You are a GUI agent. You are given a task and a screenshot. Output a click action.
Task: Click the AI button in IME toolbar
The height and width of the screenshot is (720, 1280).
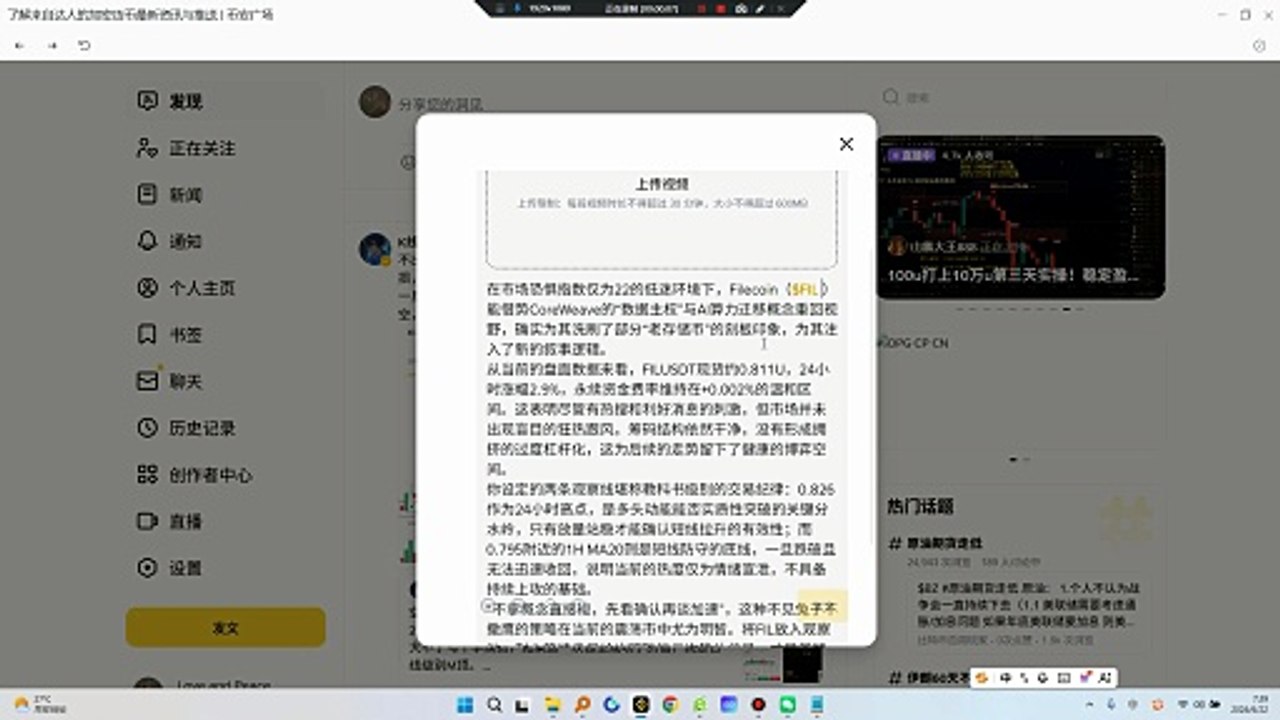1105,678
